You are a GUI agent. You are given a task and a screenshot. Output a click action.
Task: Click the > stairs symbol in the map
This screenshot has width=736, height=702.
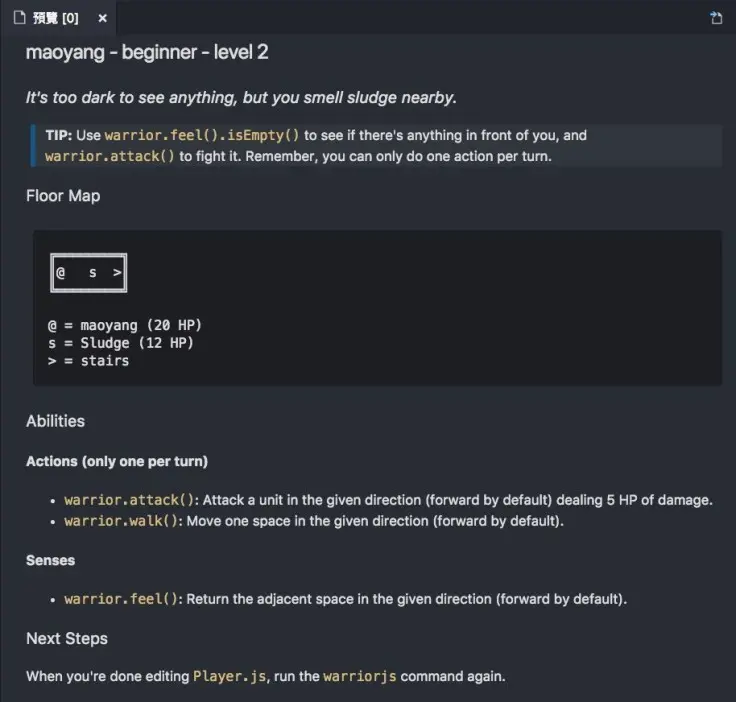(117, 272)
